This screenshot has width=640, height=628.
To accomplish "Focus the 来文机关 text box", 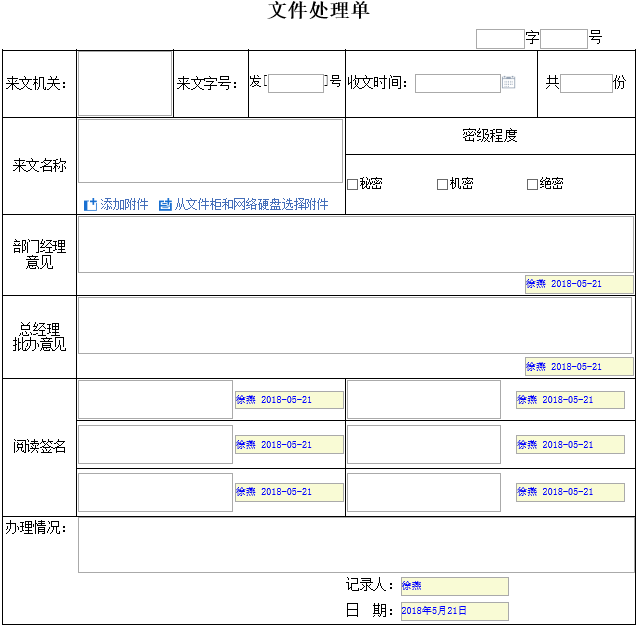I will click(125, 84).
